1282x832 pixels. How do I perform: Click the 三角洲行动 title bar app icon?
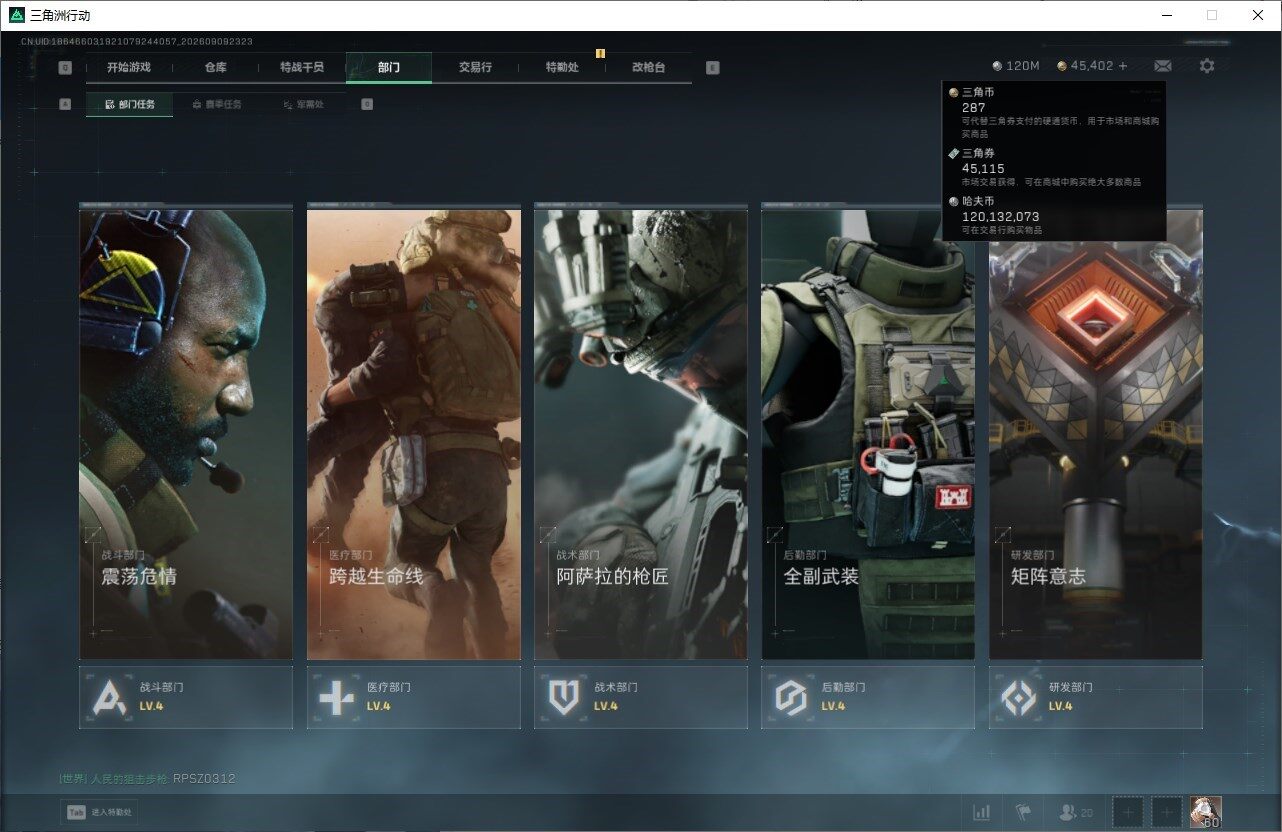pyautogui.click(x=16, y=15)
